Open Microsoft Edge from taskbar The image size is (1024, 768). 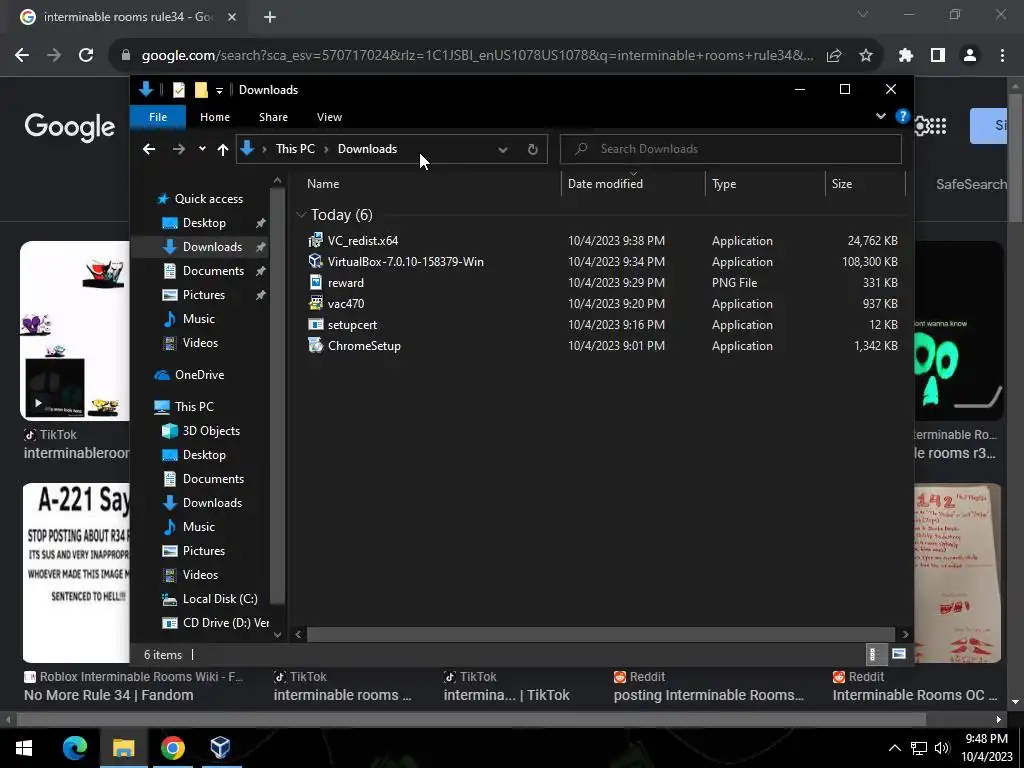74,747
